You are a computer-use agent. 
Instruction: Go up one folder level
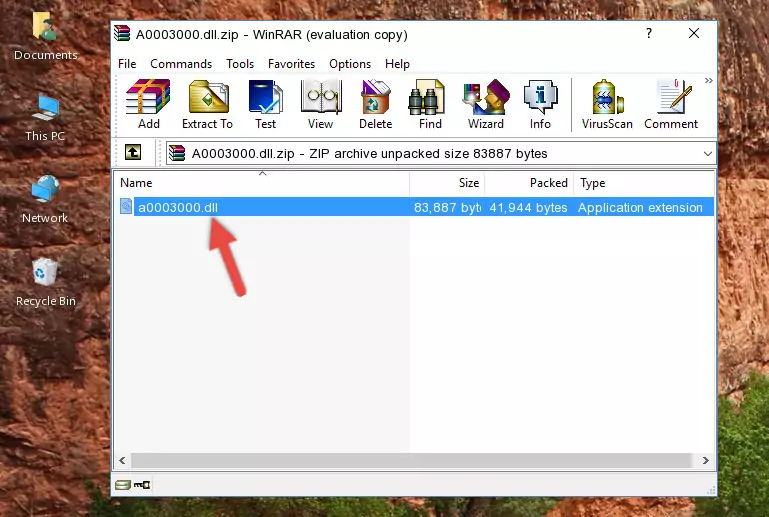coord(133,153)
